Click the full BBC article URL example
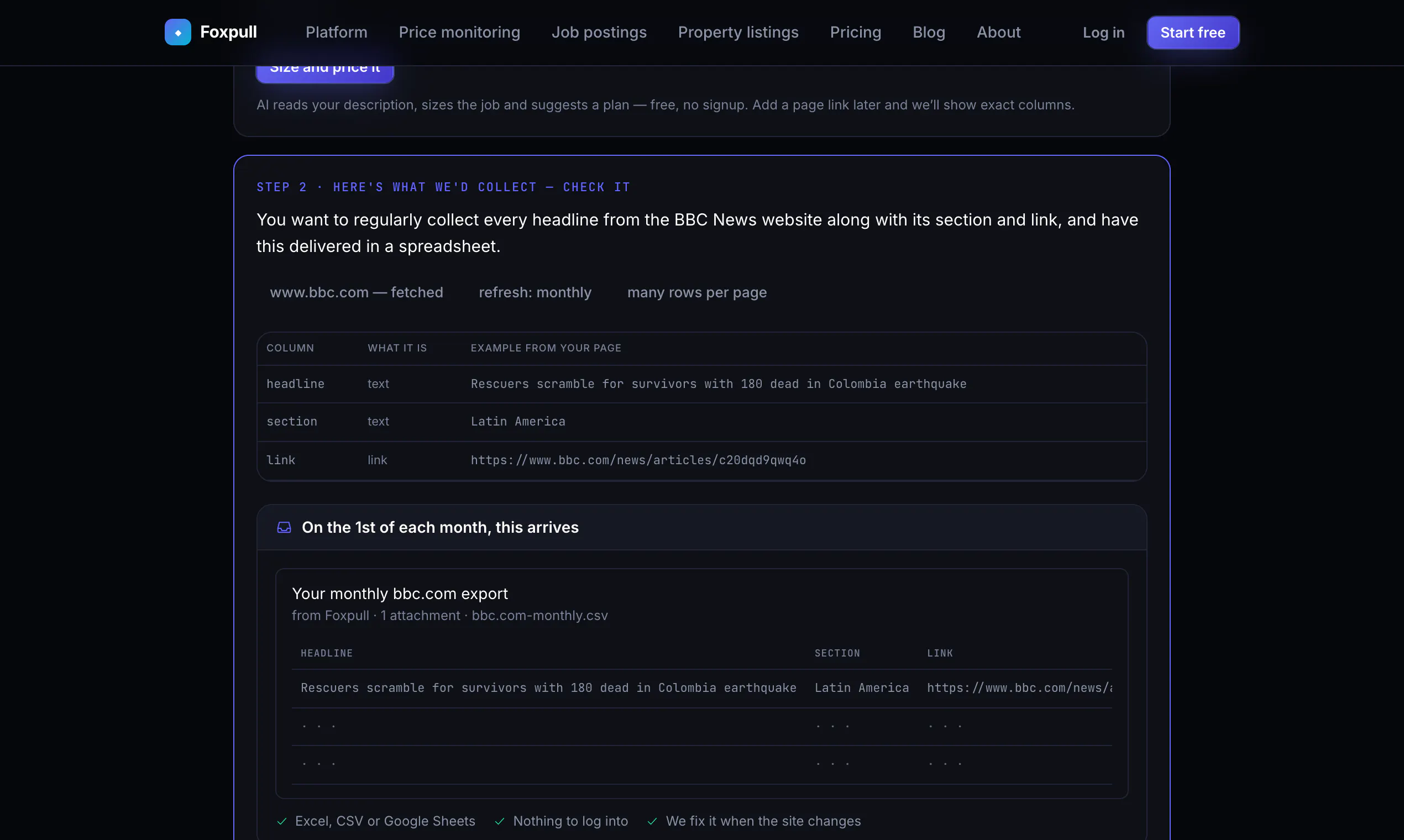The image size is (1404, 840). click(x=638, y=460)
